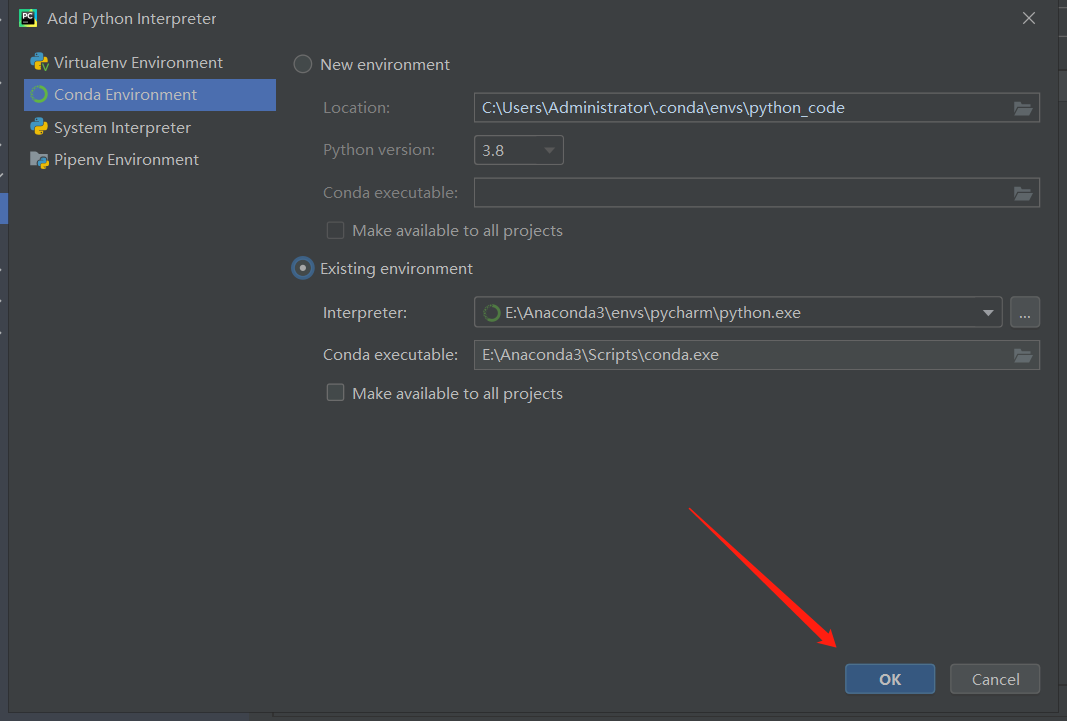The width and height of the screenshot is (1067, 721).
Task: Enable Make available to all projects under Existing environment
Action: (335, 392)
